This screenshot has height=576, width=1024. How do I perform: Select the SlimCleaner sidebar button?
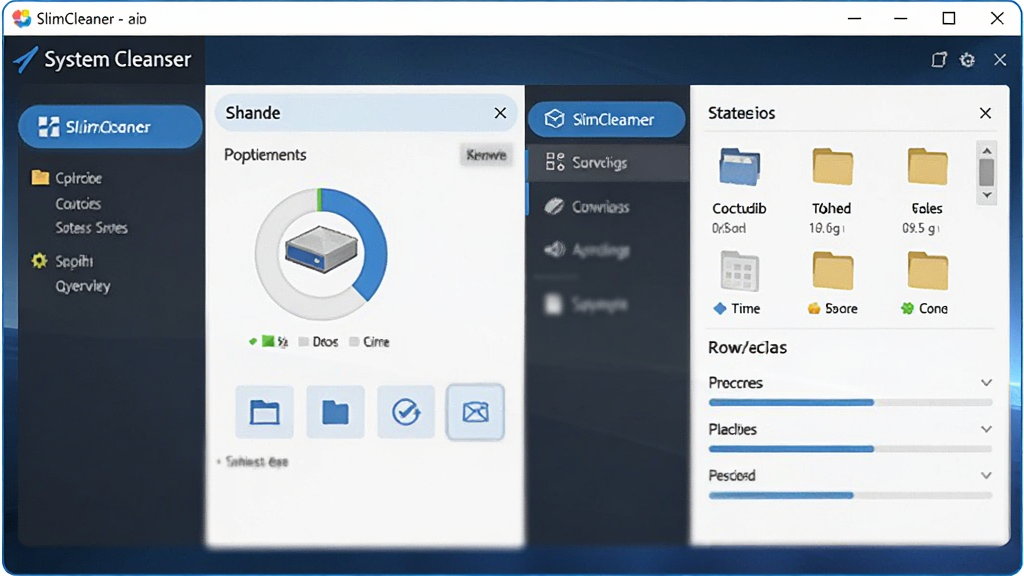point(110,127)
